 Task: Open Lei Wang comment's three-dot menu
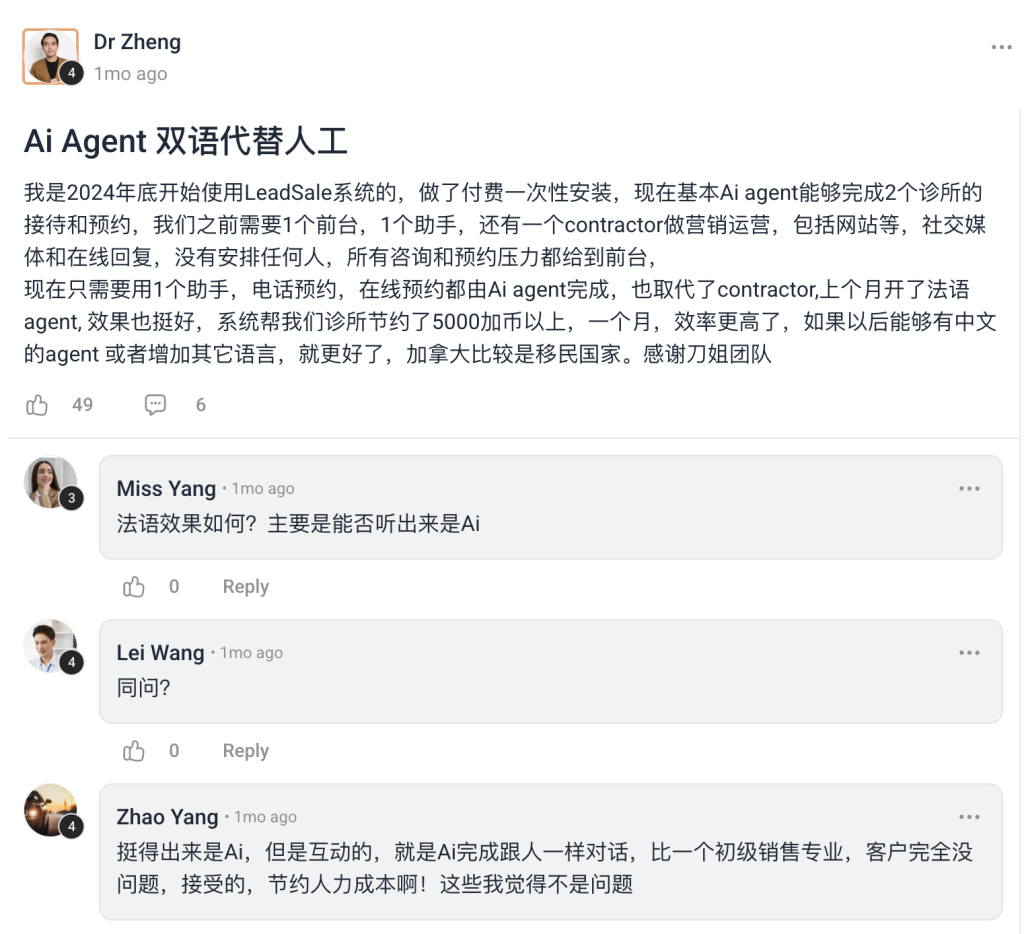[969, 652]
